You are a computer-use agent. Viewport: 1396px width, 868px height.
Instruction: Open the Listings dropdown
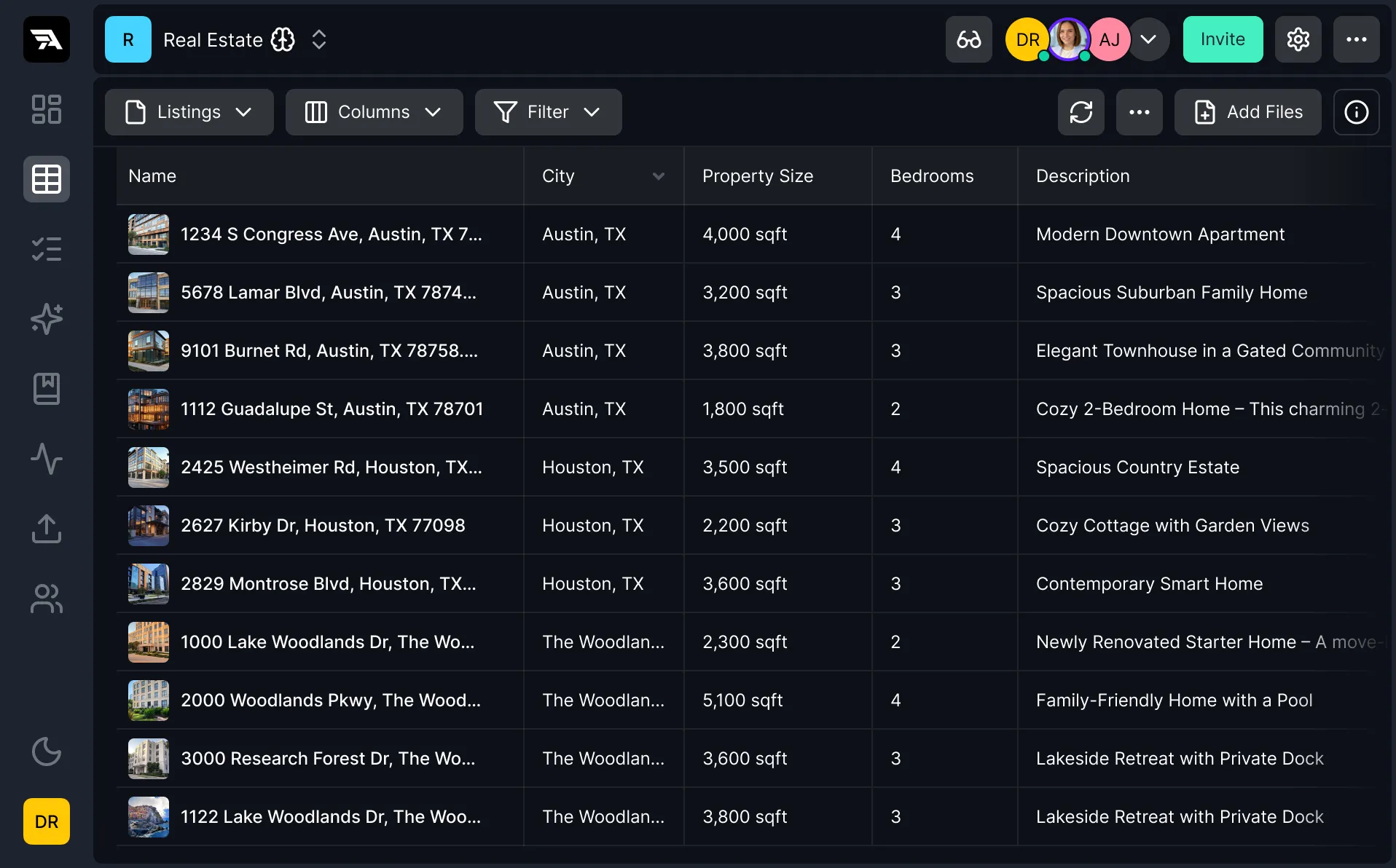(189, 112)
